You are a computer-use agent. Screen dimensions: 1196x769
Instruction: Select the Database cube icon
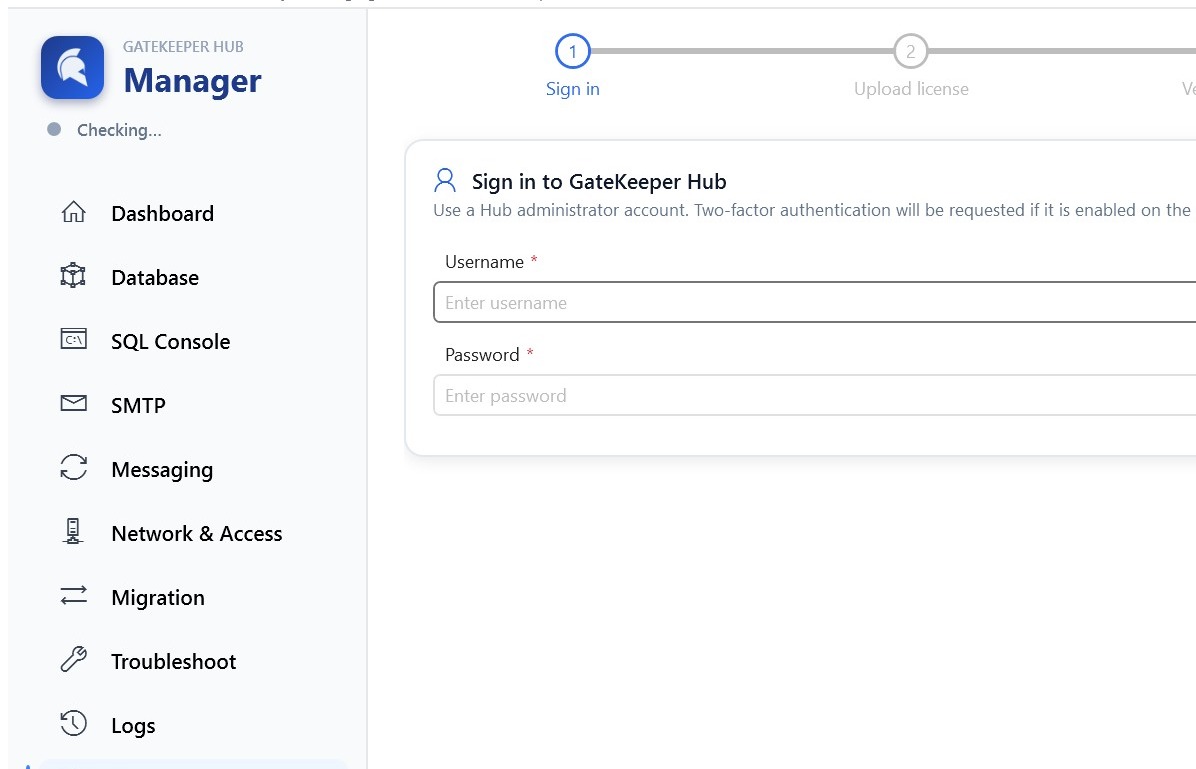click(x=73, y=275)
